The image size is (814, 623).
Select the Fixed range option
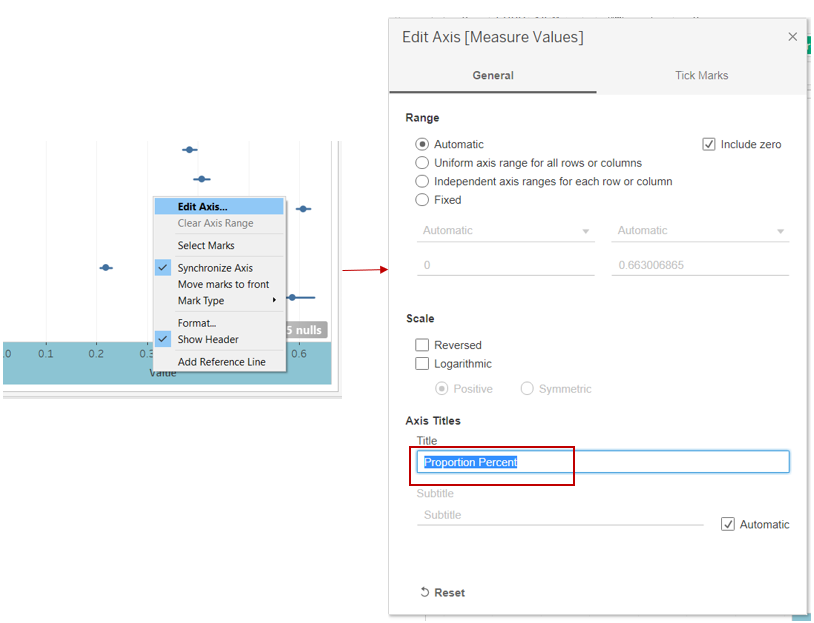click(x=423, y=200)
